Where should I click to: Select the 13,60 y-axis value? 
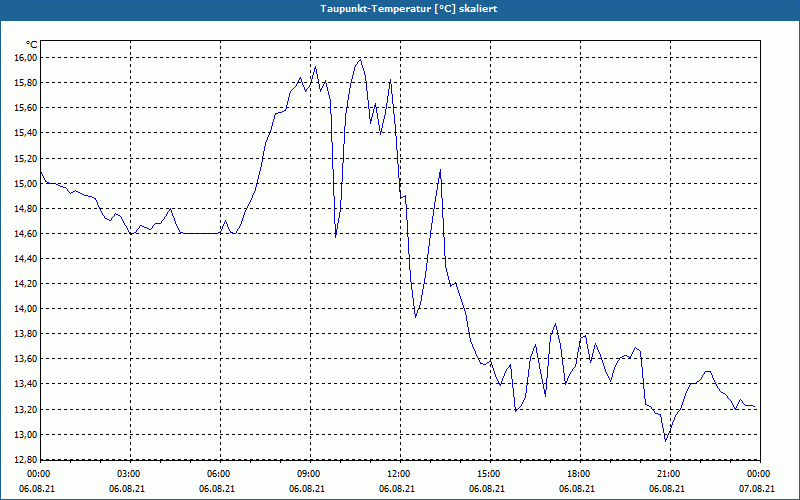click(28, 359)
